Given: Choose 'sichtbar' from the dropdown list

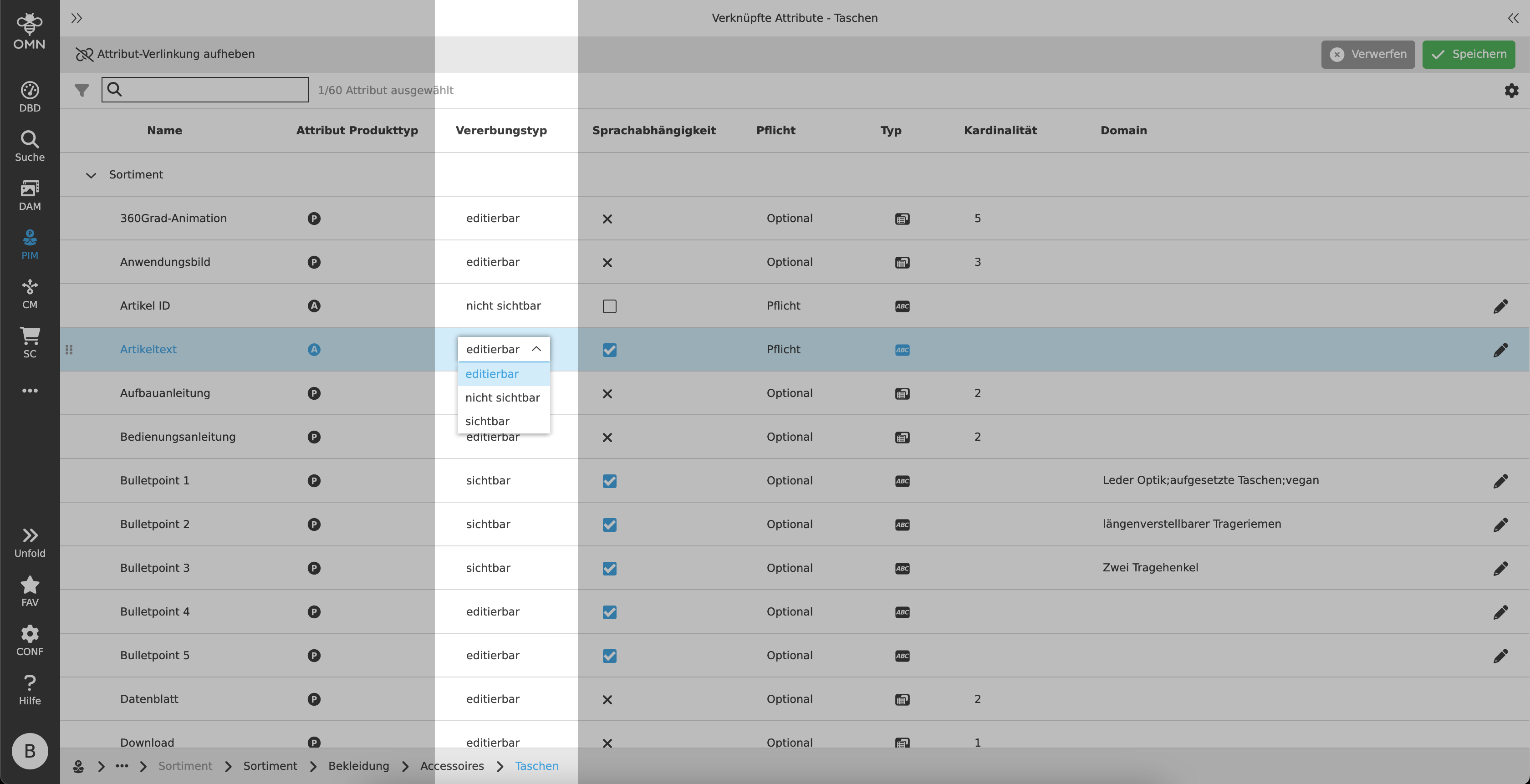Looking at the screenshot, I should pyautogui.click(x=487, y=421).
